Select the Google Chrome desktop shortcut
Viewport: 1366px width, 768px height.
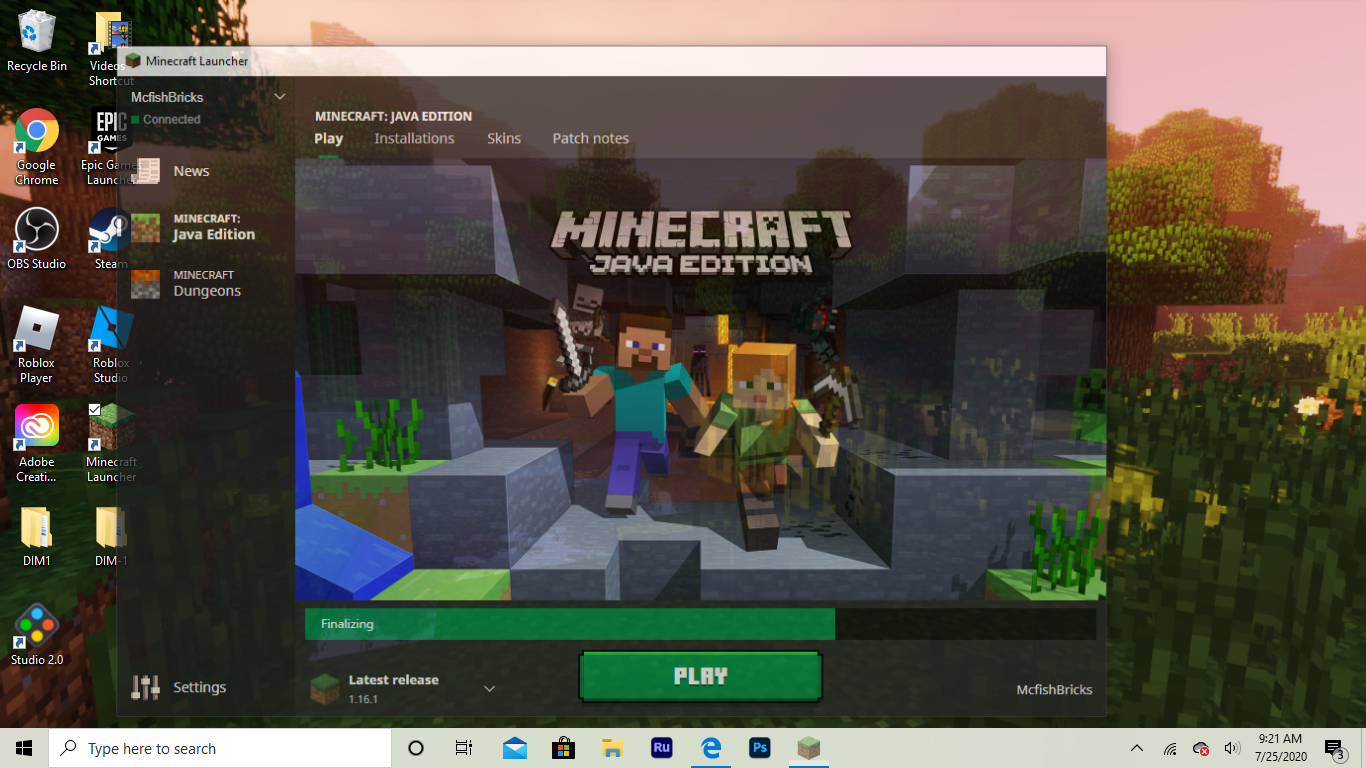coord(37,146)
